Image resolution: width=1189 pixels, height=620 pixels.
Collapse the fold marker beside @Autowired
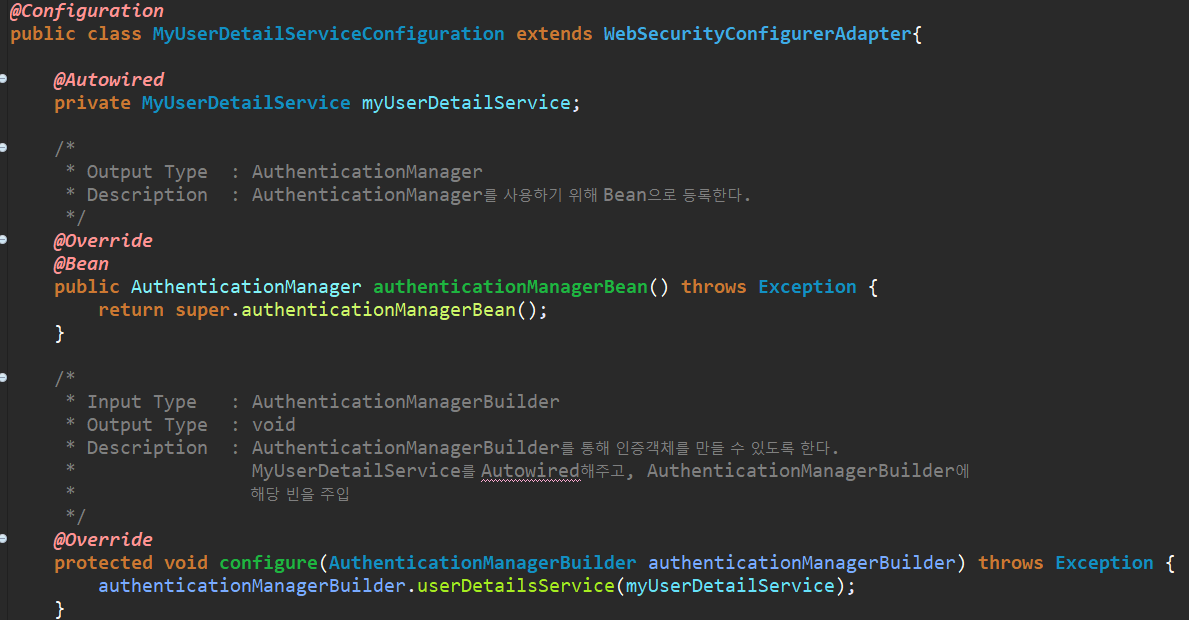pos(3,79)
